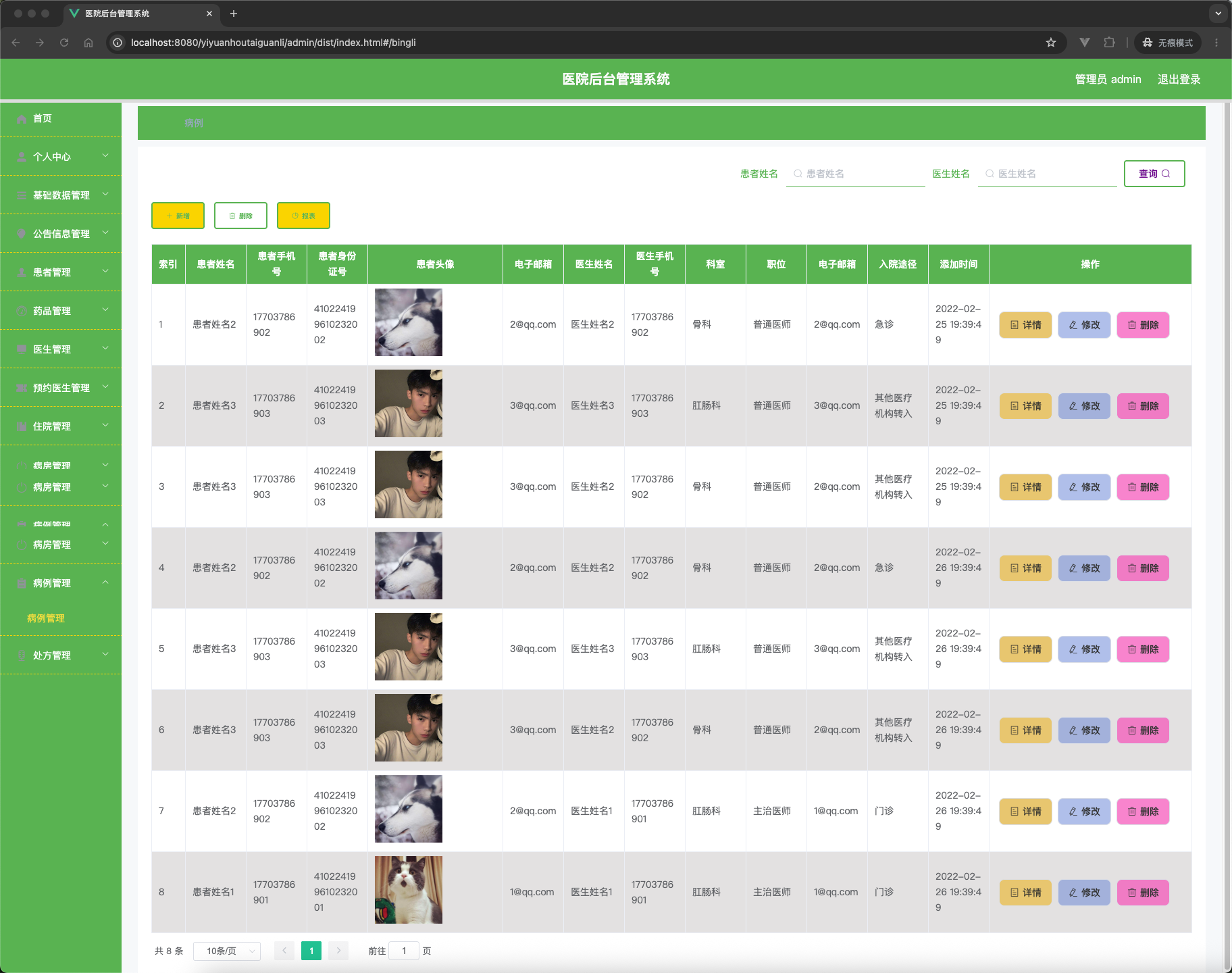Open the browser tab list dropdown arrow
The image size is (1232, 973).
pyautogui.click(x=1218, y=14)
